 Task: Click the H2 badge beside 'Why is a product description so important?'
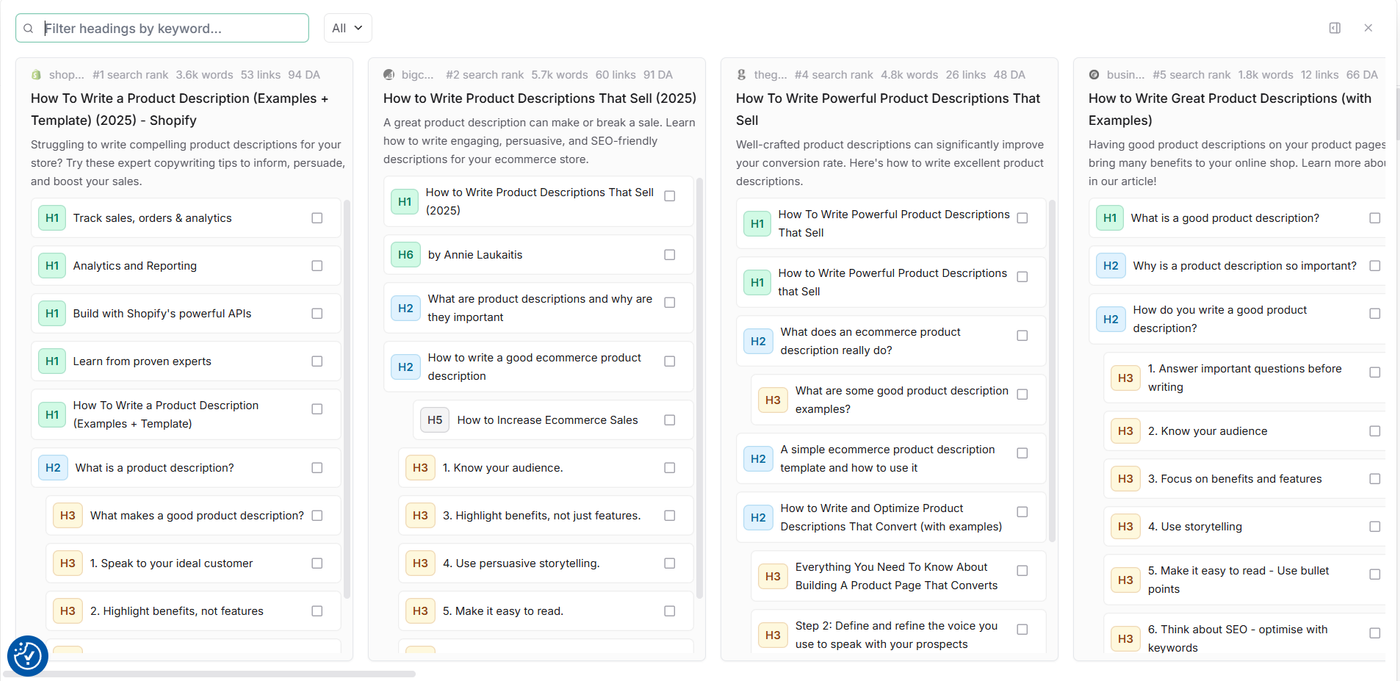pos(1111,265)
